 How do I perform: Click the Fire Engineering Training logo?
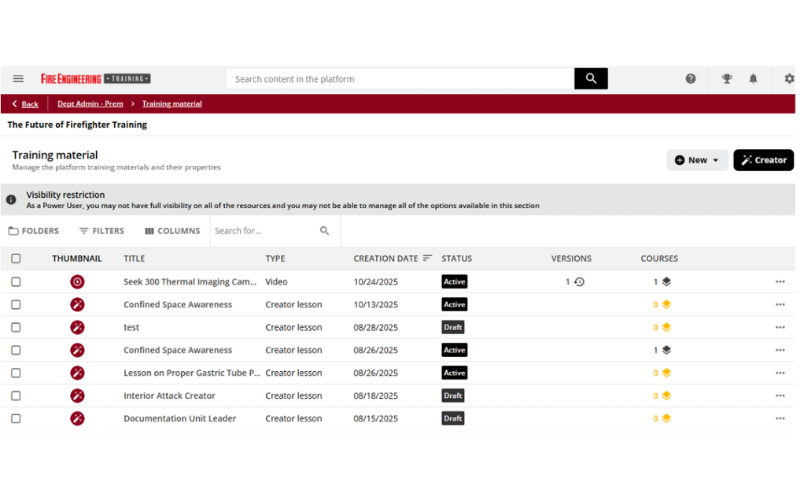tap(95, 79)
